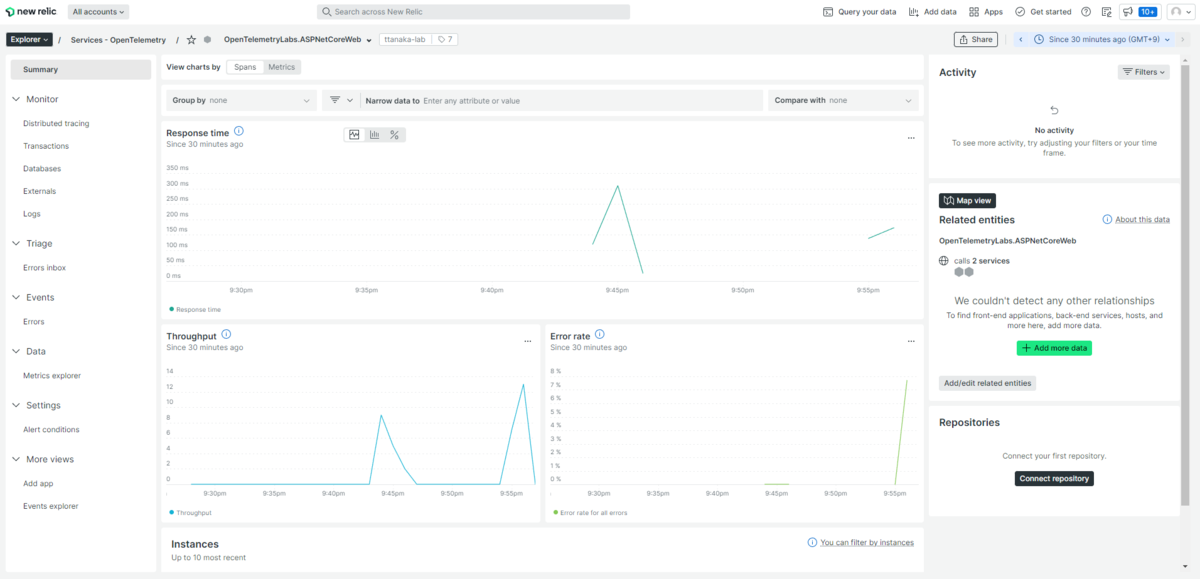Open the Explorer dropdown
Viewport: 1200px width, 579px height.
(29, 40)
